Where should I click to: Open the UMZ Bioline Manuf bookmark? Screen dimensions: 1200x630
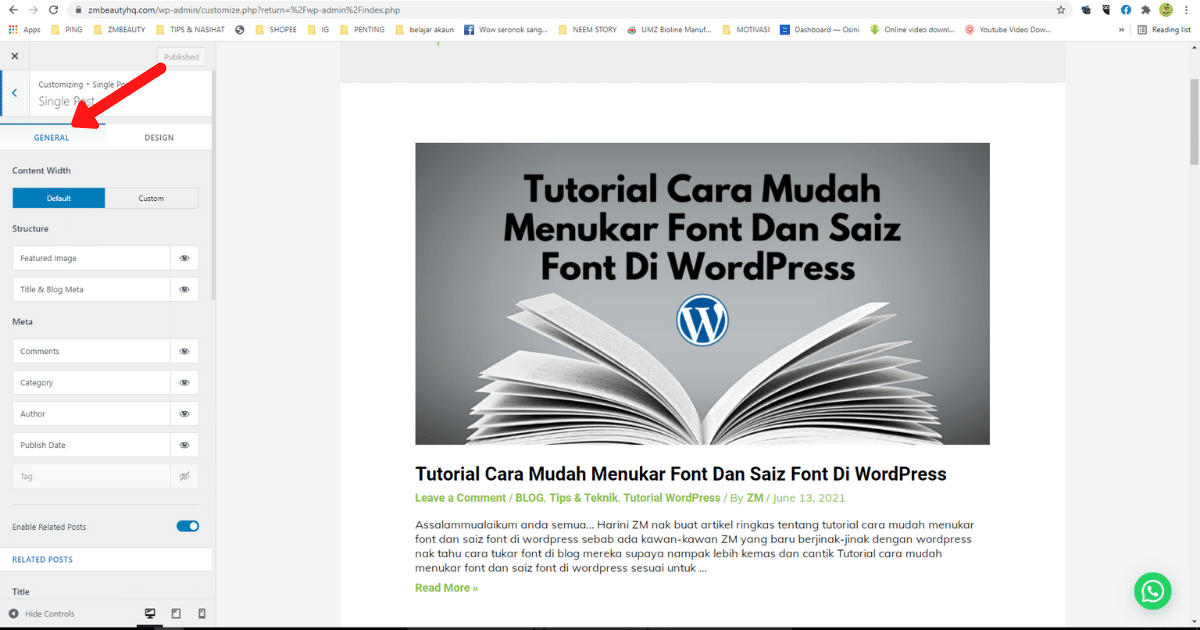coord(670,29)
